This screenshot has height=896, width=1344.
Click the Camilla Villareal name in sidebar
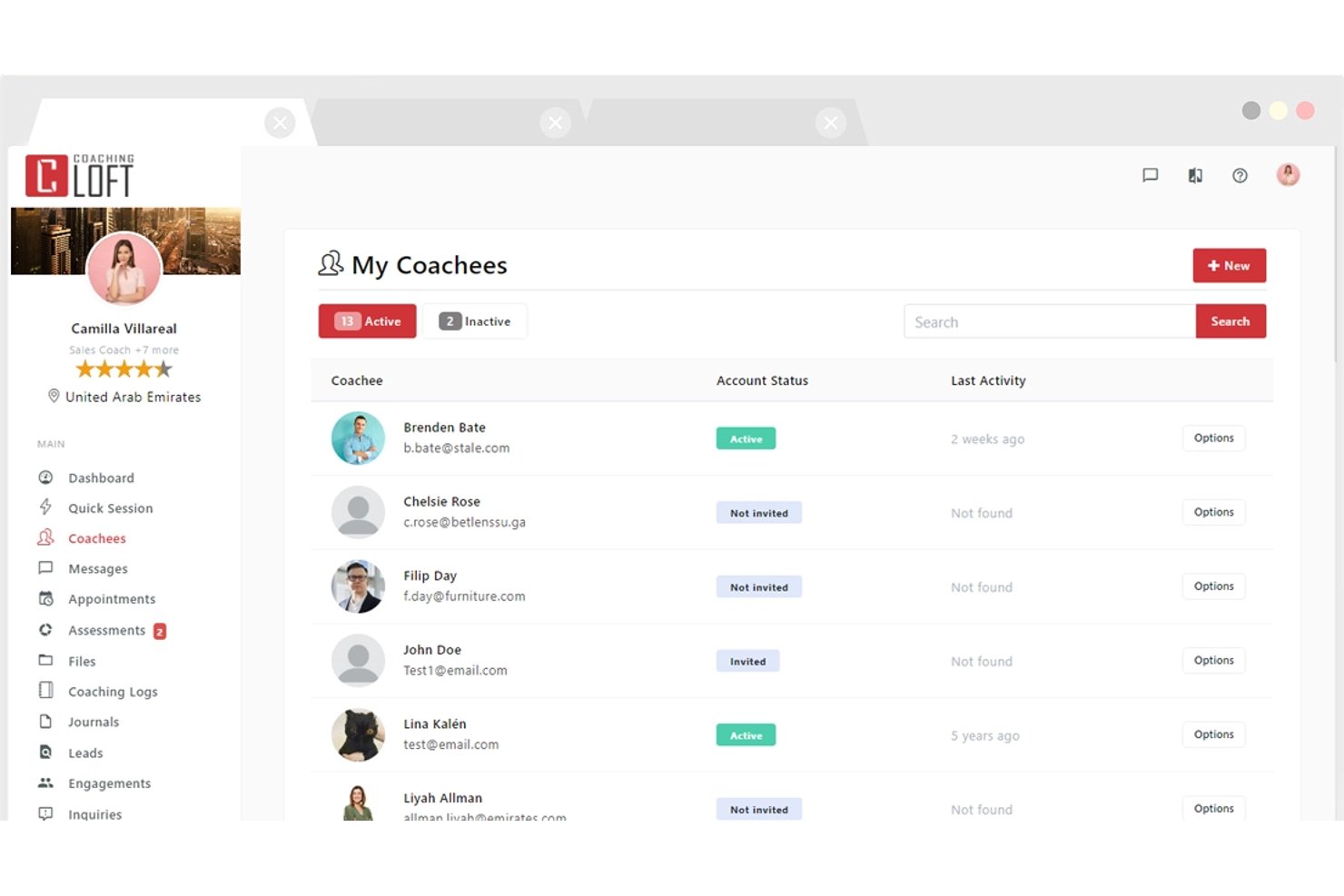124,329
